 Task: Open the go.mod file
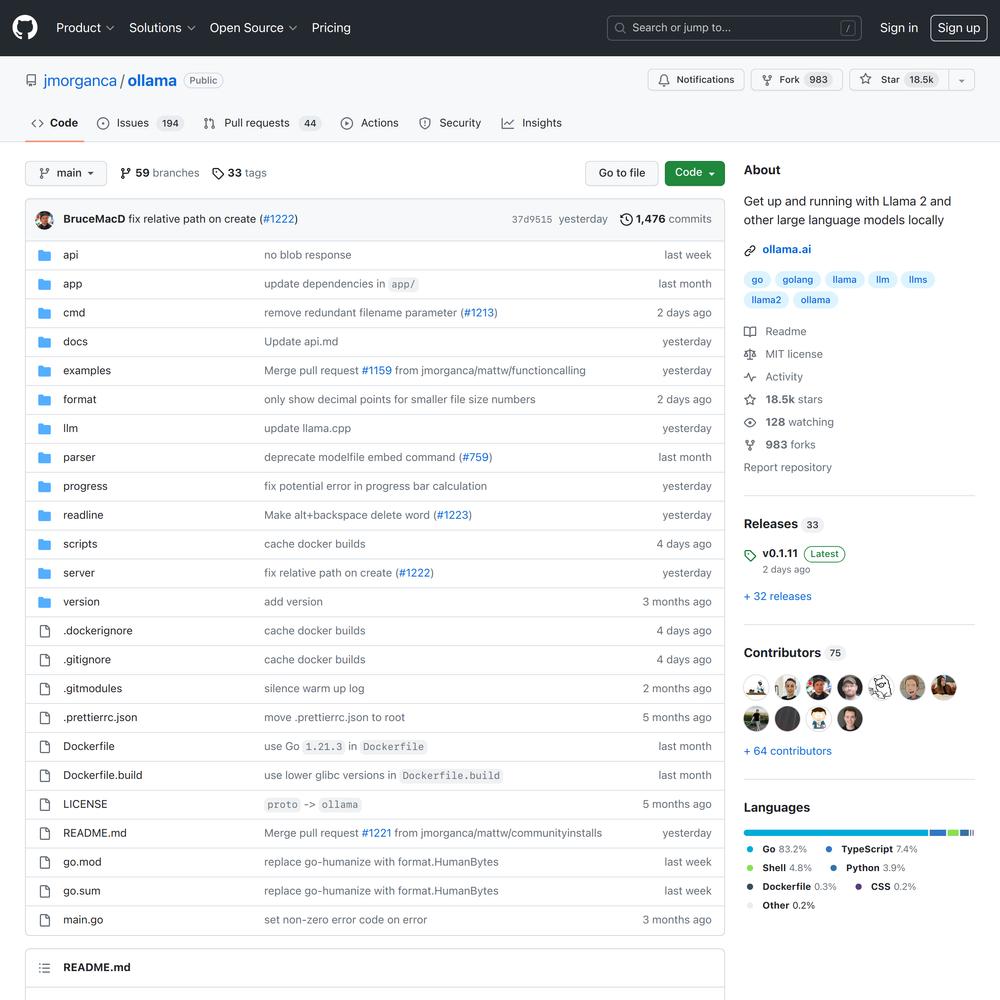pos(82,863)
